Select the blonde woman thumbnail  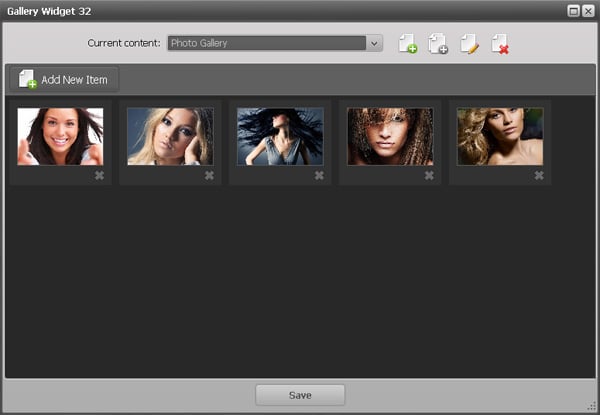(x=170, y=136)
